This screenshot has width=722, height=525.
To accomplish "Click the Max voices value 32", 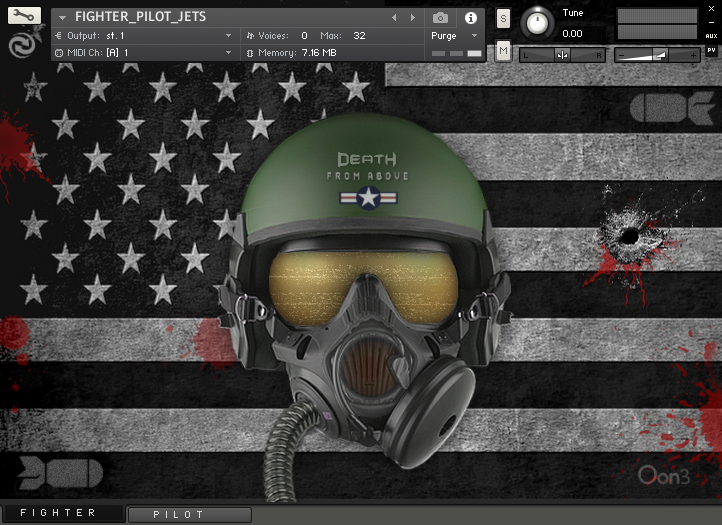I will (x=359, y=35).
